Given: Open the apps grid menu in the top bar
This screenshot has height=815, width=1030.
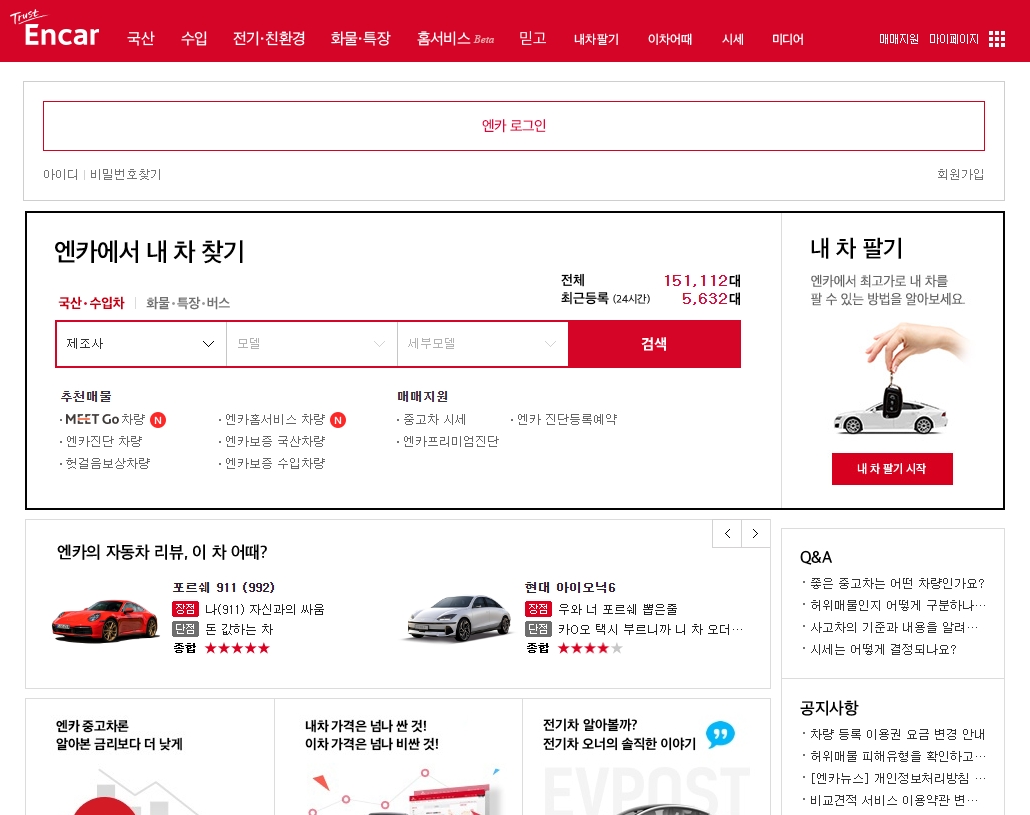Looking at the screenshot, I should (996, 38).
